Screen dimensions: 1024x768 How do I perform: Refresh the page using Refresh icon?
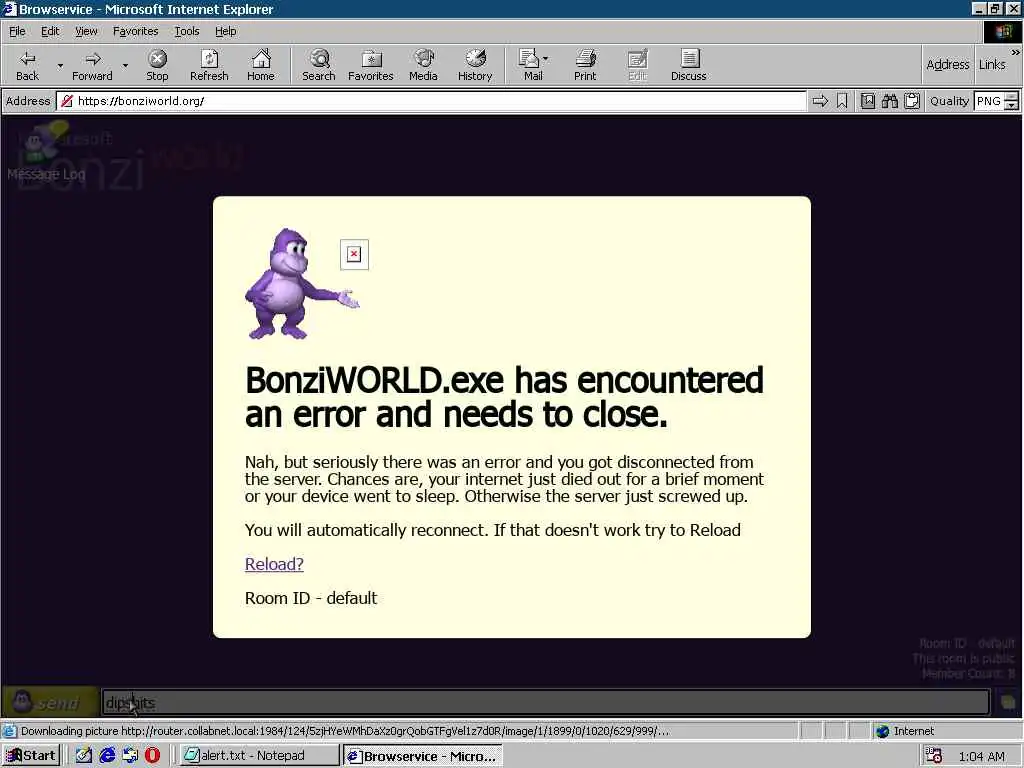coord(209,65)
